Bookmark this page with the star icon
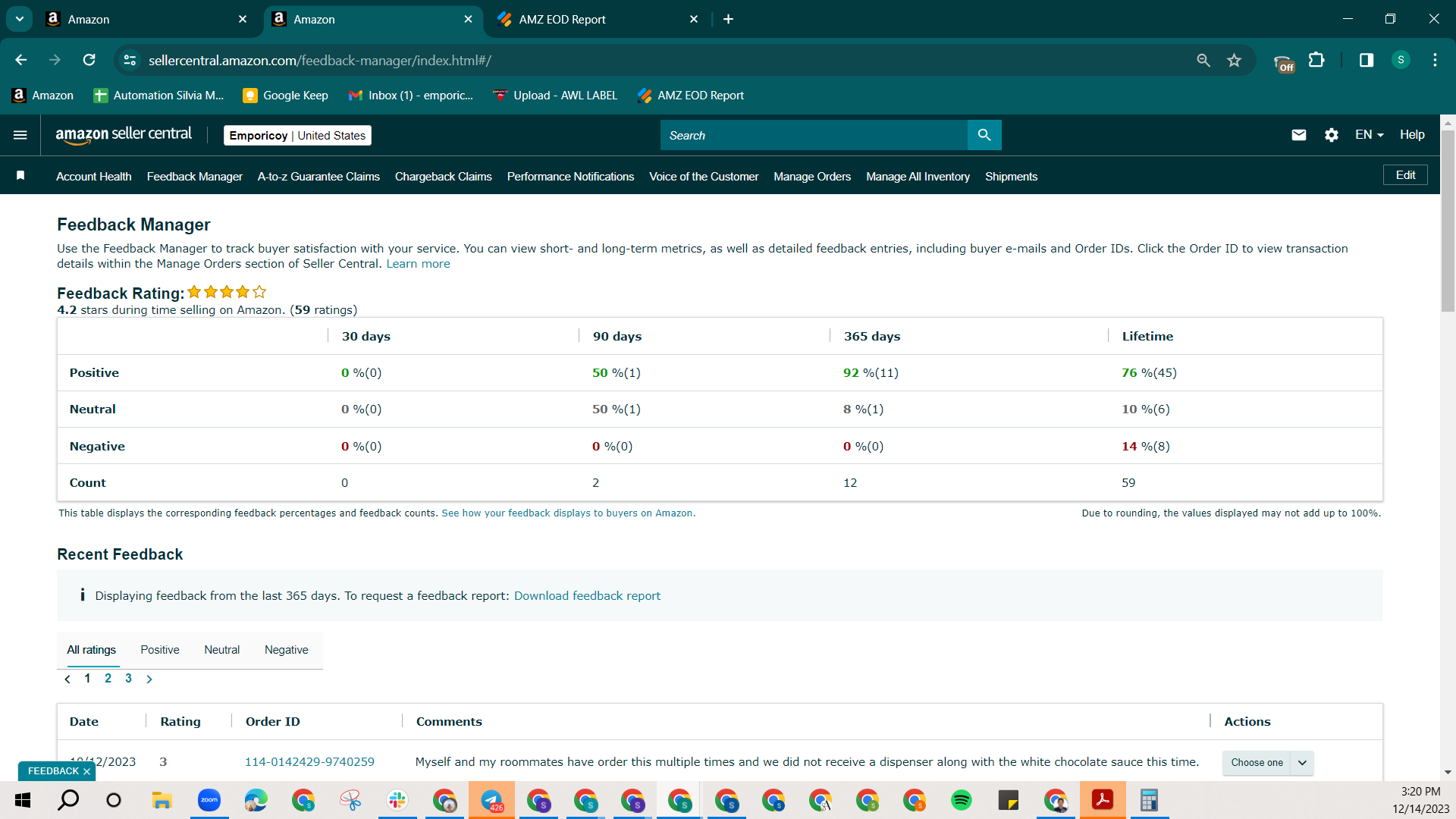Viewport: 1456px width, 819px height. point(1235,60)
